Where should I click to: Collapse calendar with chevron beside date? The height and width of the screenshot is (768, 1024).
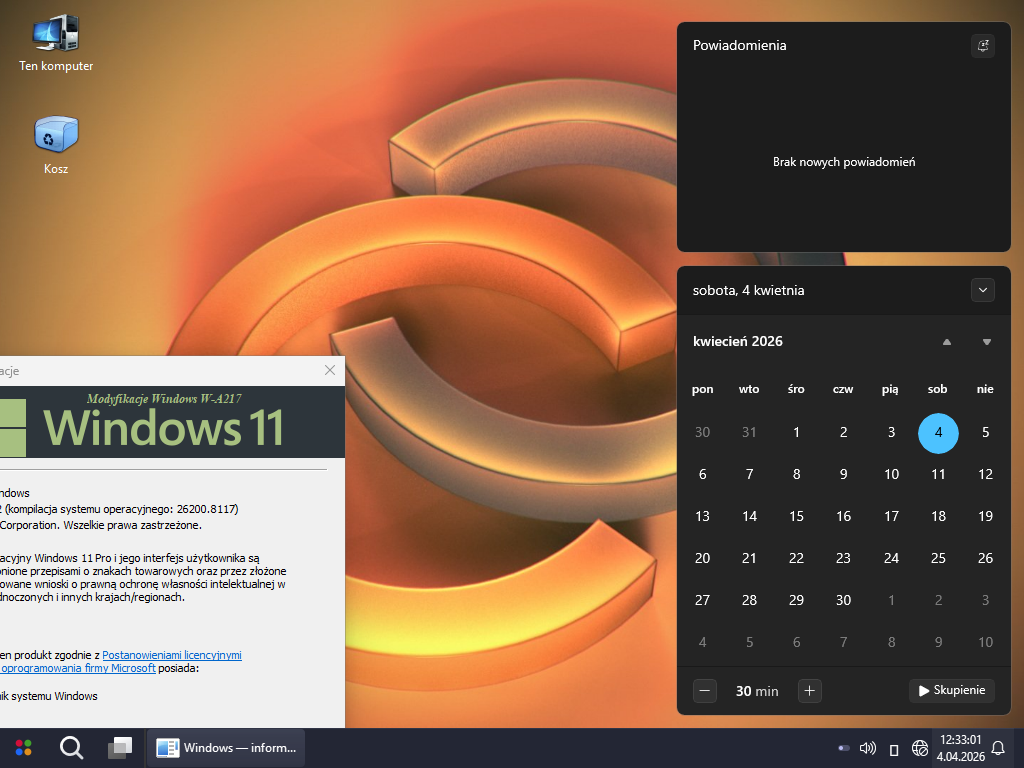point(983,290)
